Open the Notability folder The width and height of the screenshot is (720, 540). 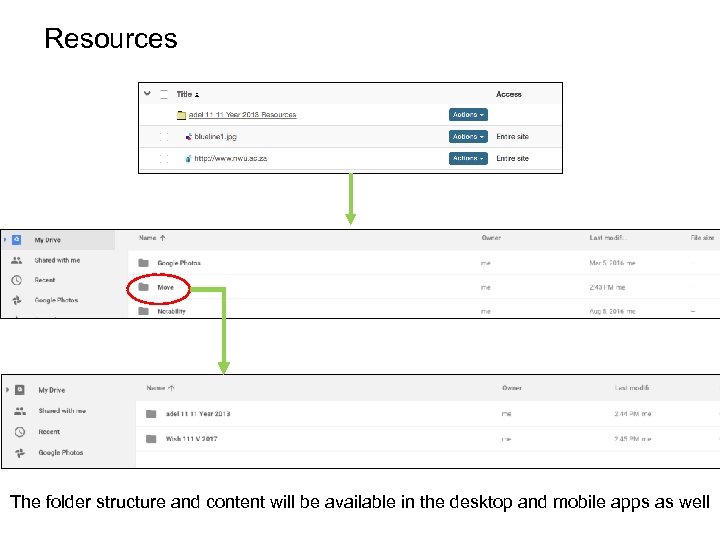click(171, 311)
